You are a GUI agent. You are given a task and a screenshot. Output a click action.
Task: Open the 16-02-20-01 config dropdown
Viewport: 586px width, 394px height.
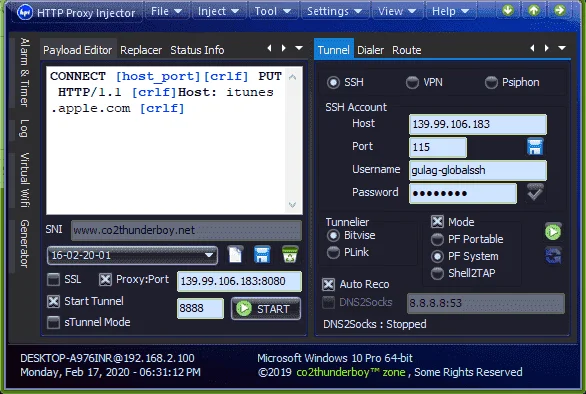pyautogui.click(x=132, y=255)
